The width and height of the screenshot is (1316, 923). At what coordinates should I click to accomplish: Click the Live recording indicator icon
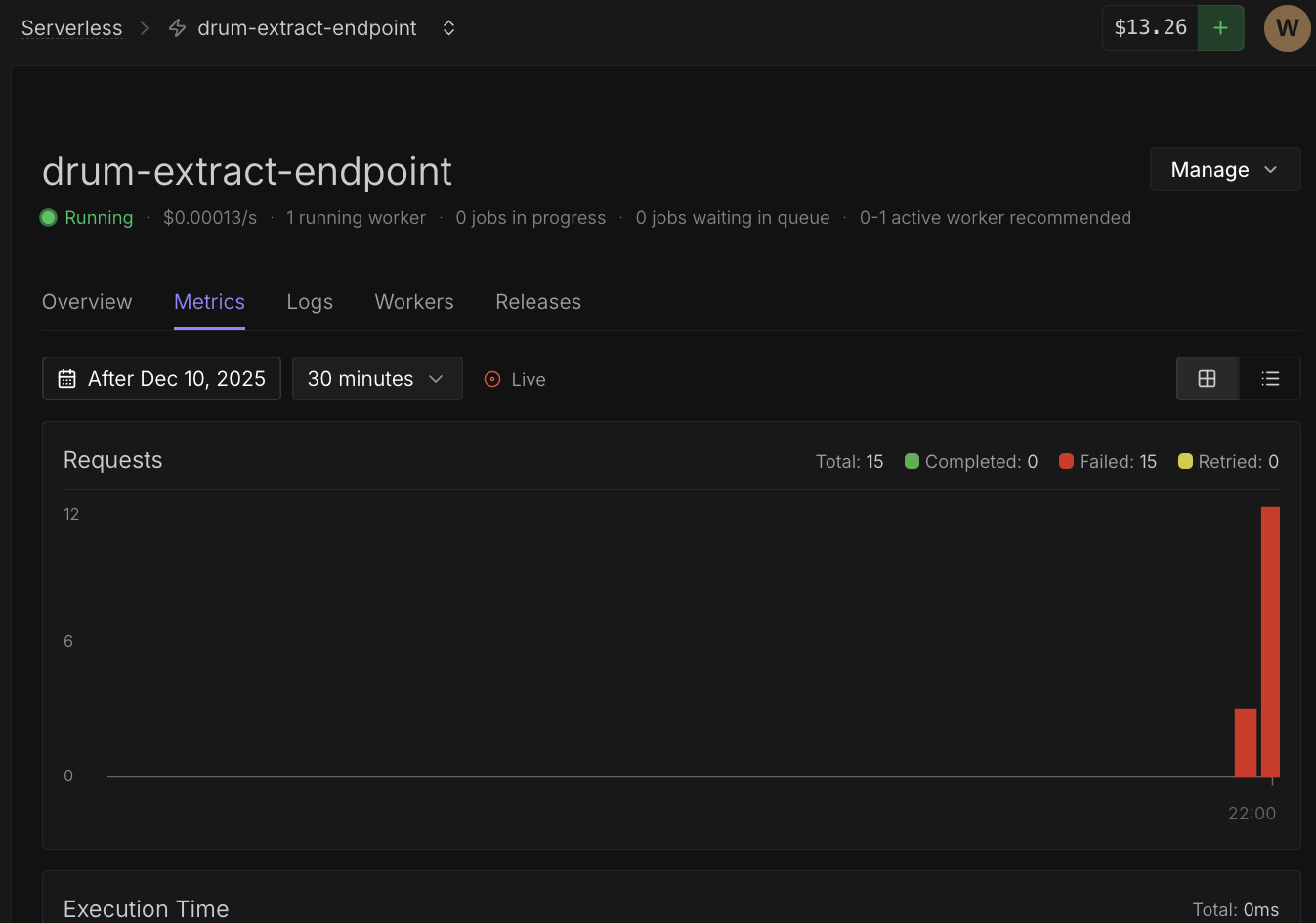[492, 379]
